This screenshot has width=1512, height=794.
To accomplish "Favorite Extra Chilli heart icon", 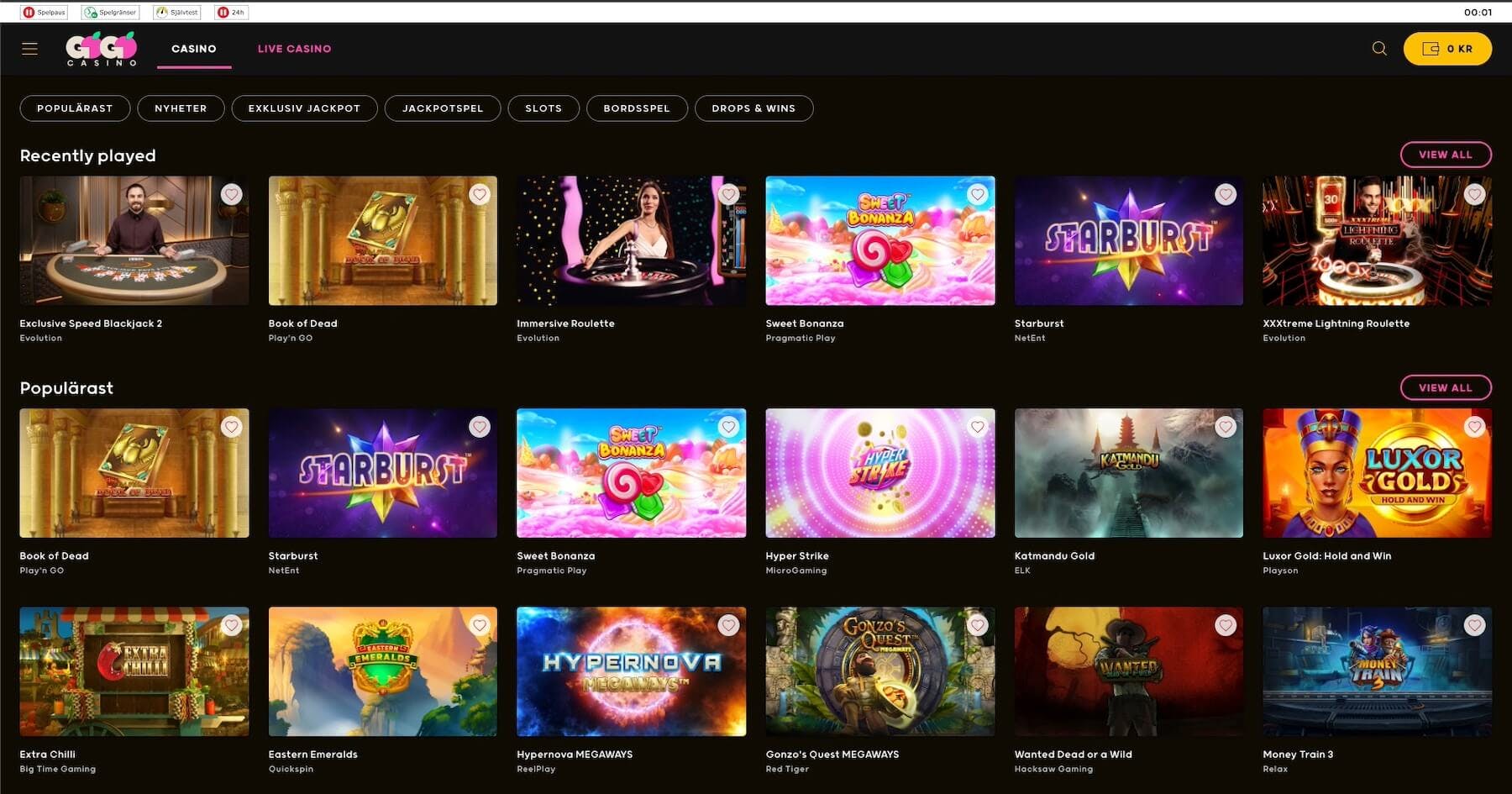I will click(231, 625).
